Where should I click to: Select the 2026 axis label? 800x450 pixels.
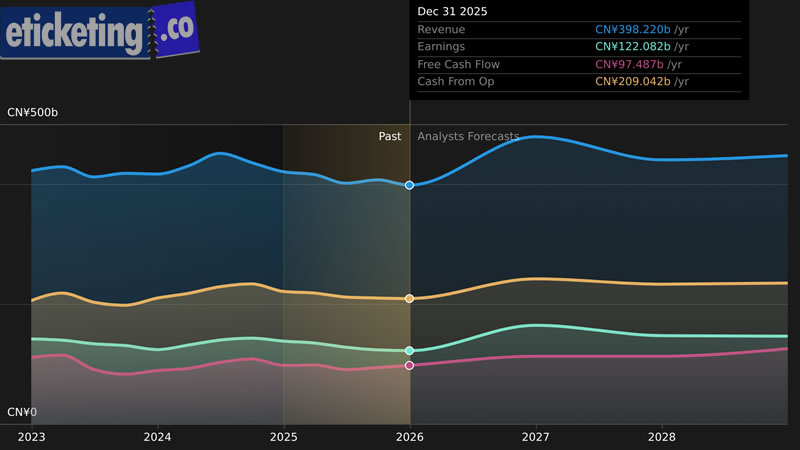(410, 437)
